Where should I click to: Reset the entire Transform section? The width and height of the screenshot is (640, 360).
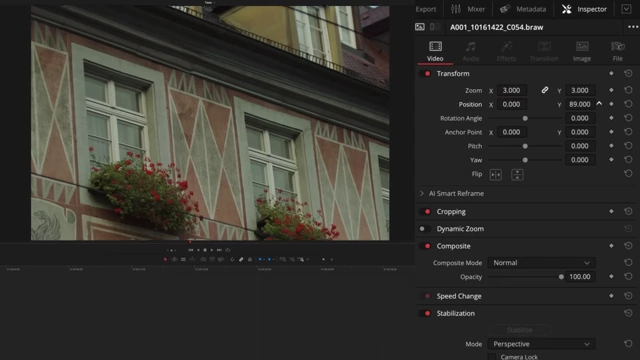tap(628, 73)
